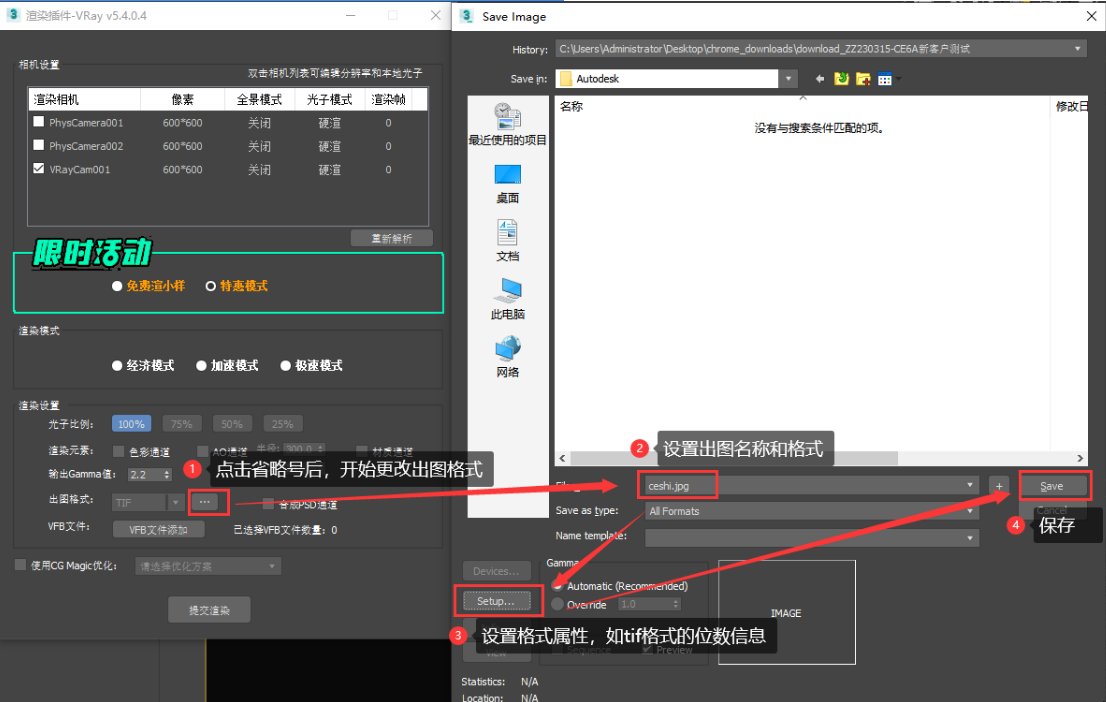Click the Save button
Viewport: 1106px width, 702px height.
[1054, 484]
